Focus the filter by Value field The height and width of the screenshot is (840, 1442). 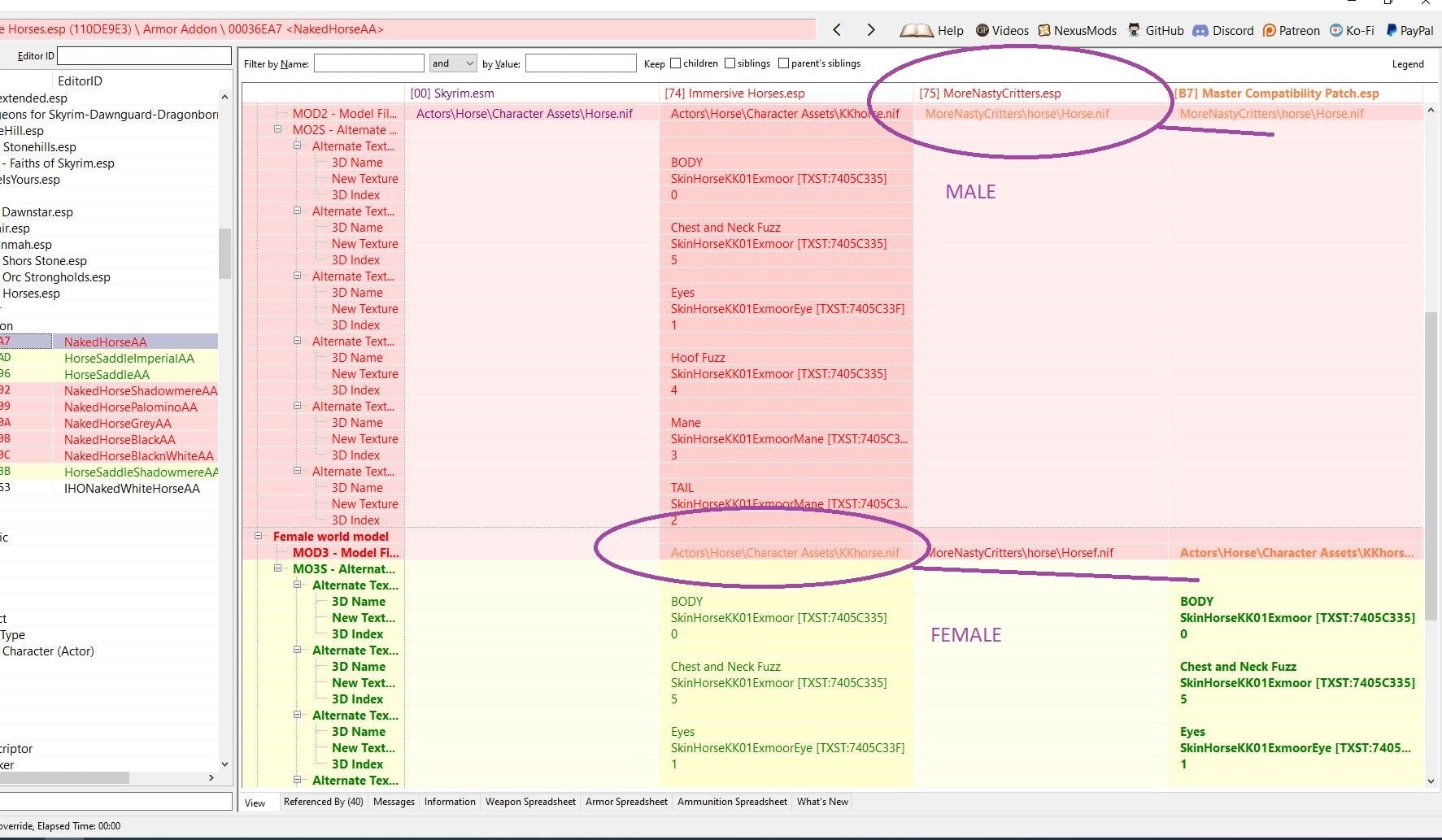click(581, 63)
